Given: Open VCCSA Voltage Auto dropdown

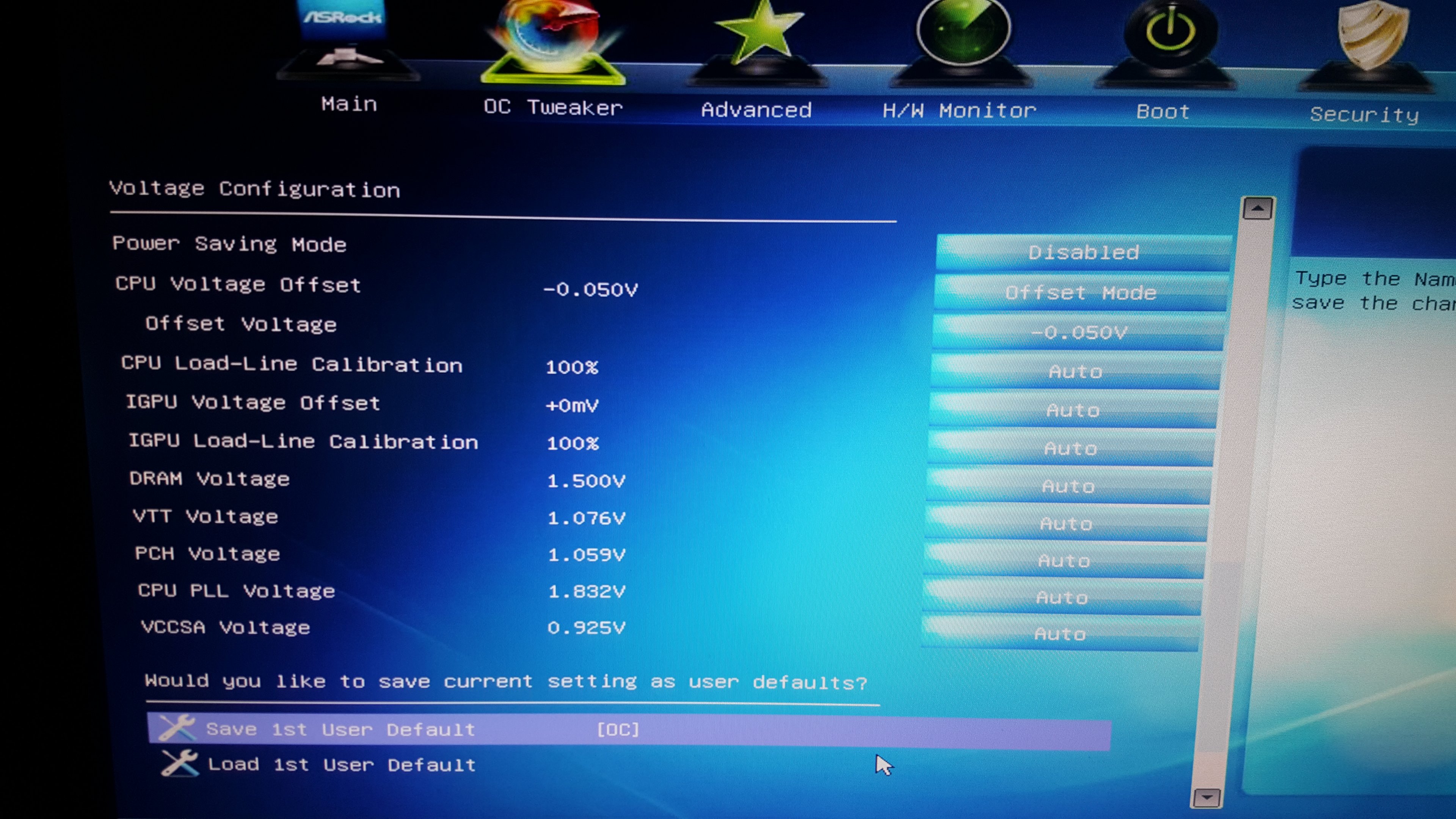Looking at the screenshot, I should [x=1060, y=634].
